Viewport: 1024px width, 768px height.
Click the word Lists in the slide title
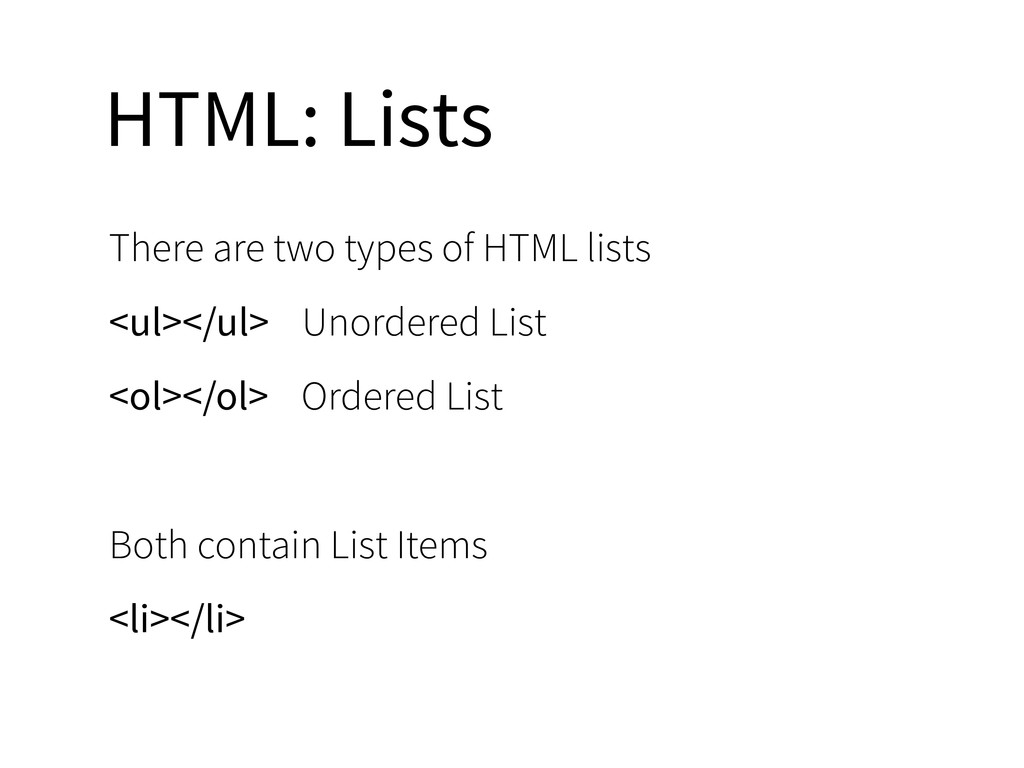tap(416, 121)
